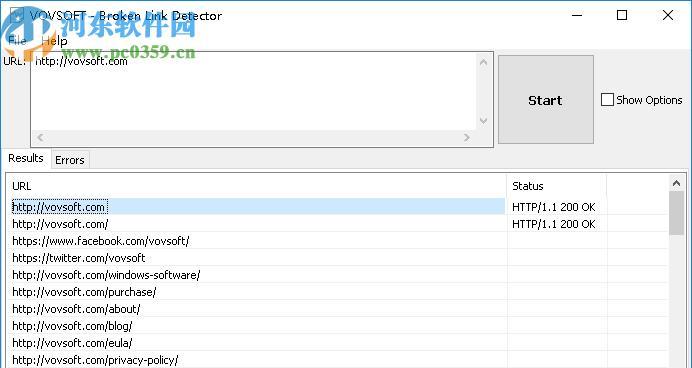692x368 pixels.
Task: Open the Help menu
Action: coord(54,41)
